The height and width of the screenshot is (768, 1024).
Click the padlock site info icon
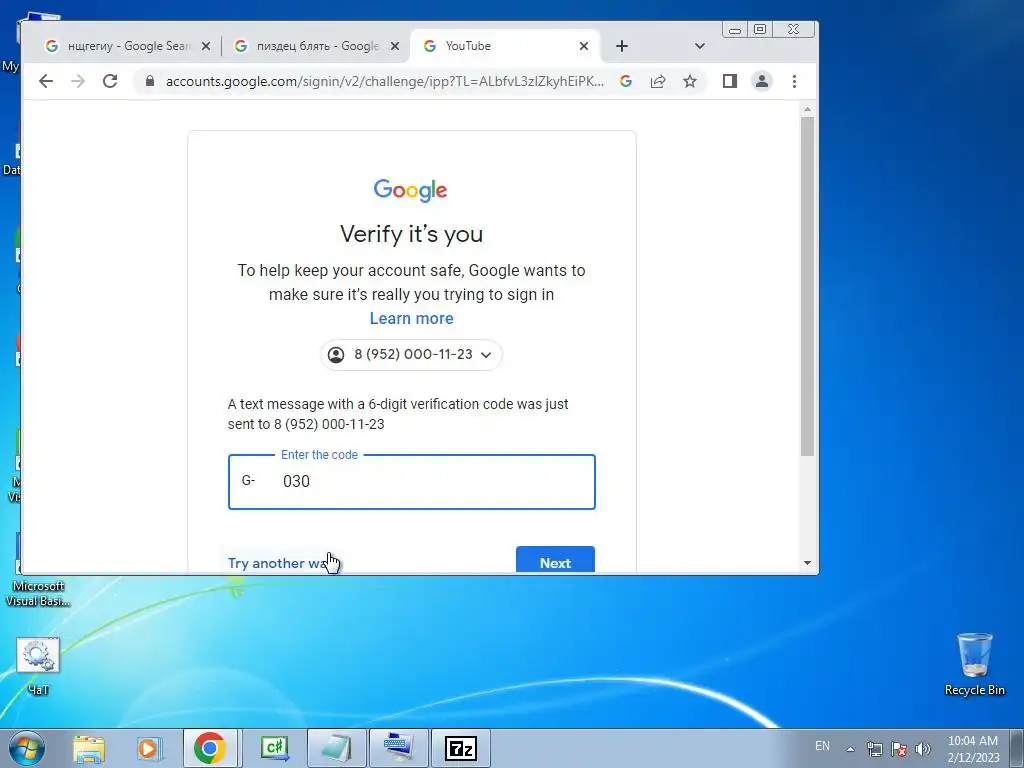coord(150,81)
